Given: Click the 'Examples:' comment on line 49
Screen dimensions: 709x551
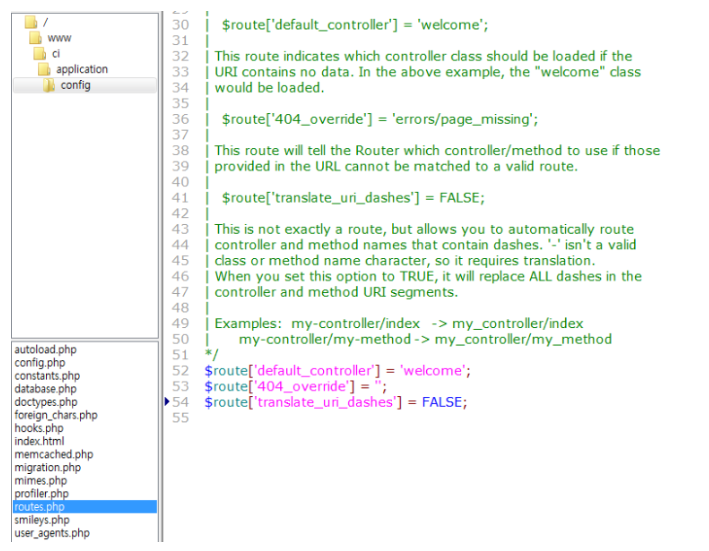Looking at the screenshot, I should click(x=248, y=324).
